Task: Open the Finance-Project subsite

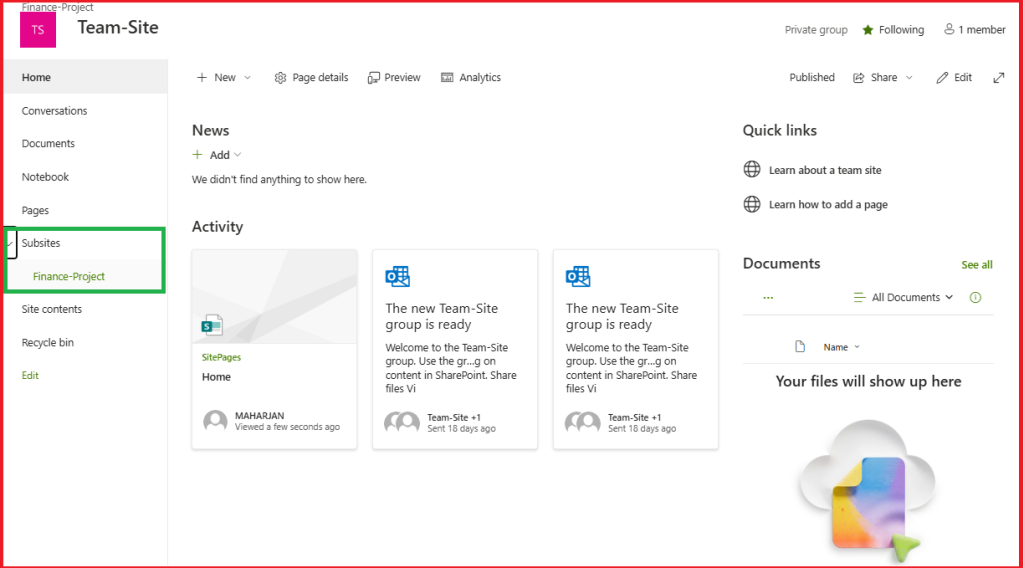Action: click(x=68, y=276)
